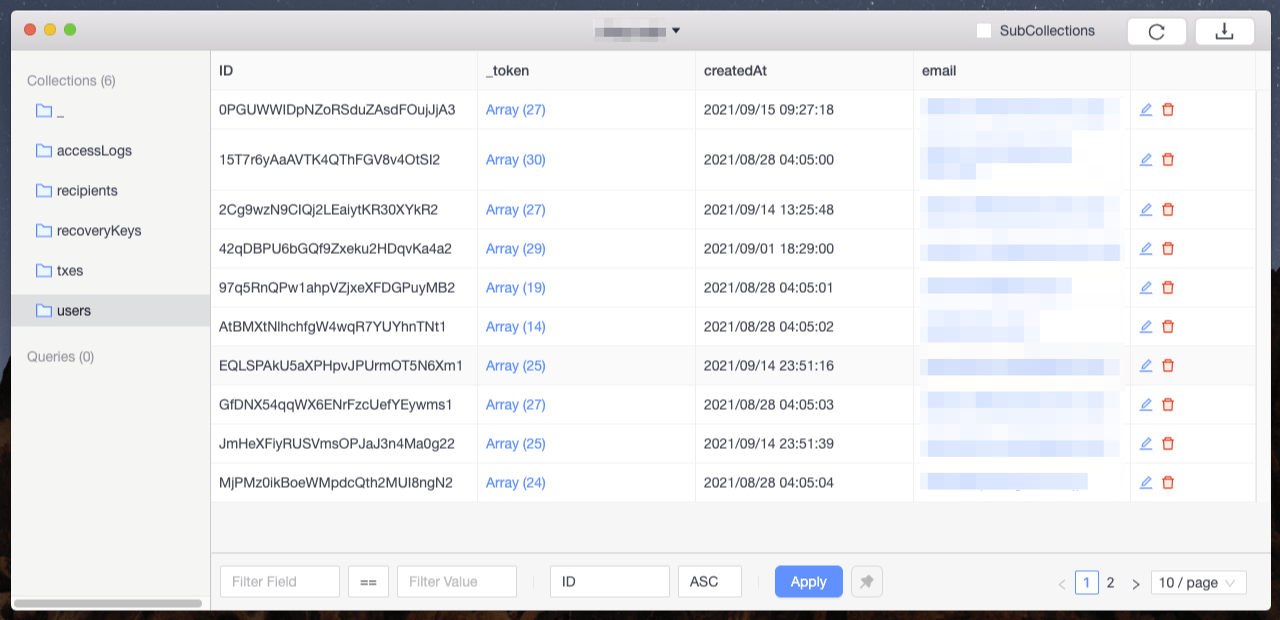Pin the current query
Image resolution: width=1280 pixels, height=620 pixels.
(866, 581)
